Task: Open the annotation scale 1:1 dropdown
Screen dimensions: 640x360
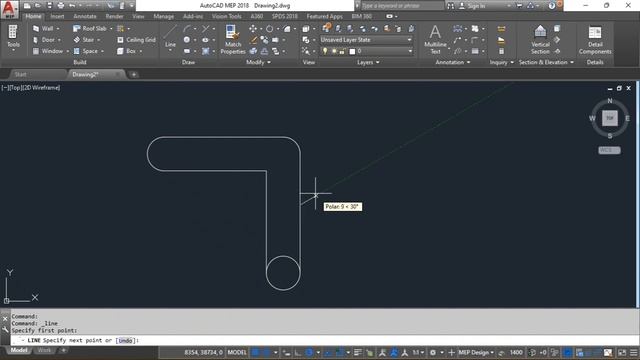Action: [418, 353]
